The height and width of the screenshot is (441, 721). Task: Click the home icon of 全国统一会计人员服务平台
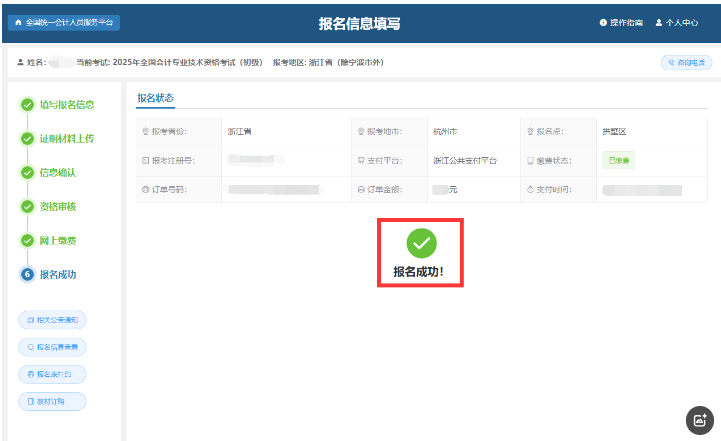(x=17, y=22)
